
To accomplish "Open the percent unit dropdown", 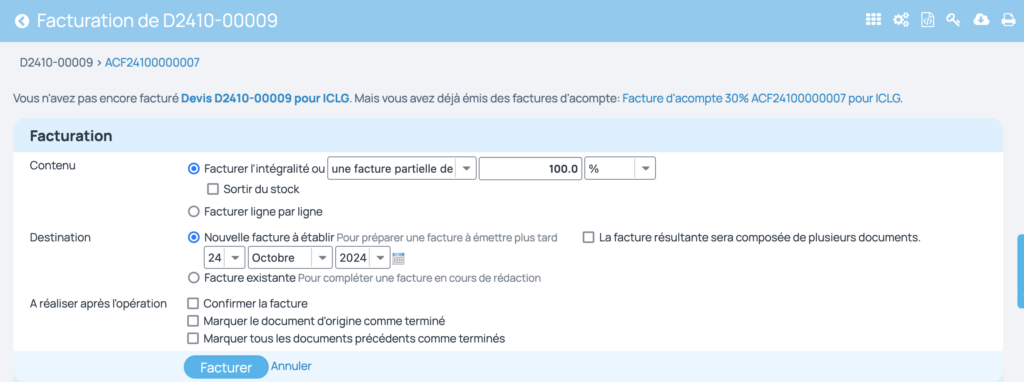I will 620,168.
